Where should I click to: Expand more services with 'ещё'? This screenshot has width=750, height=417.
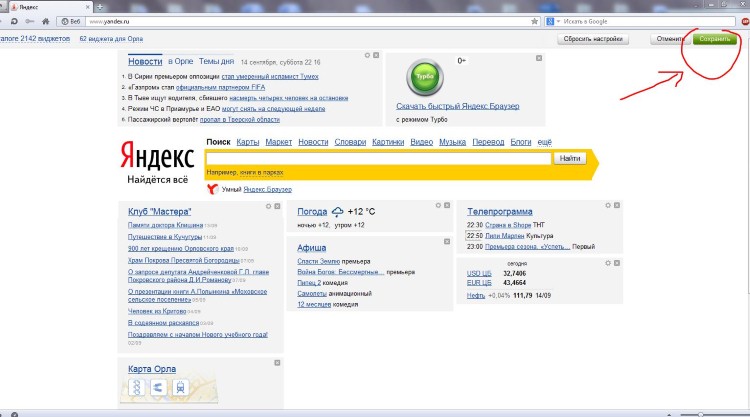[x=544, y=142]
